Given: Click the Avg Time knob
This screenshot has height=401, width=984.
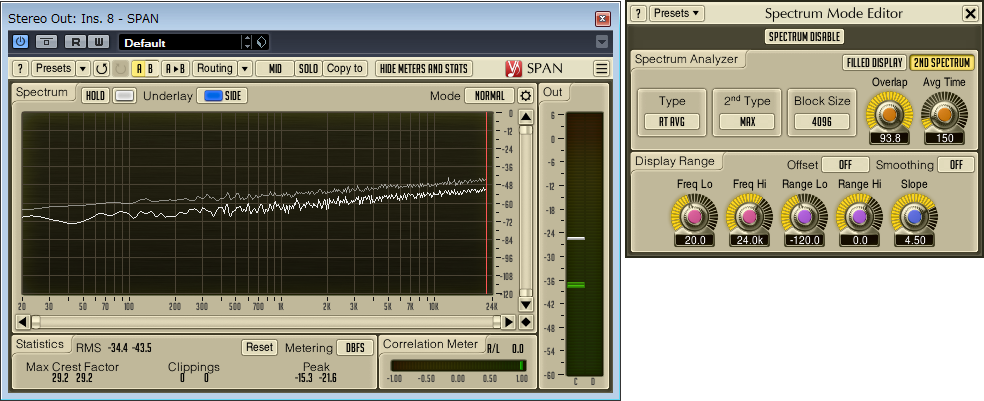Looking at the screenshot, I should (944, 114).
